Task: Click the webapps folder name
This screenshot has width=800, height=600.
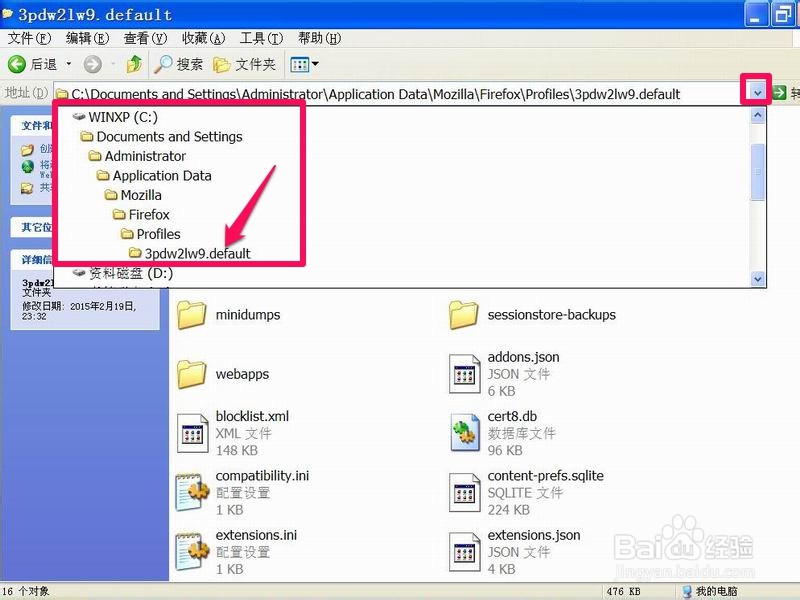Action: [x=242, y=374]
